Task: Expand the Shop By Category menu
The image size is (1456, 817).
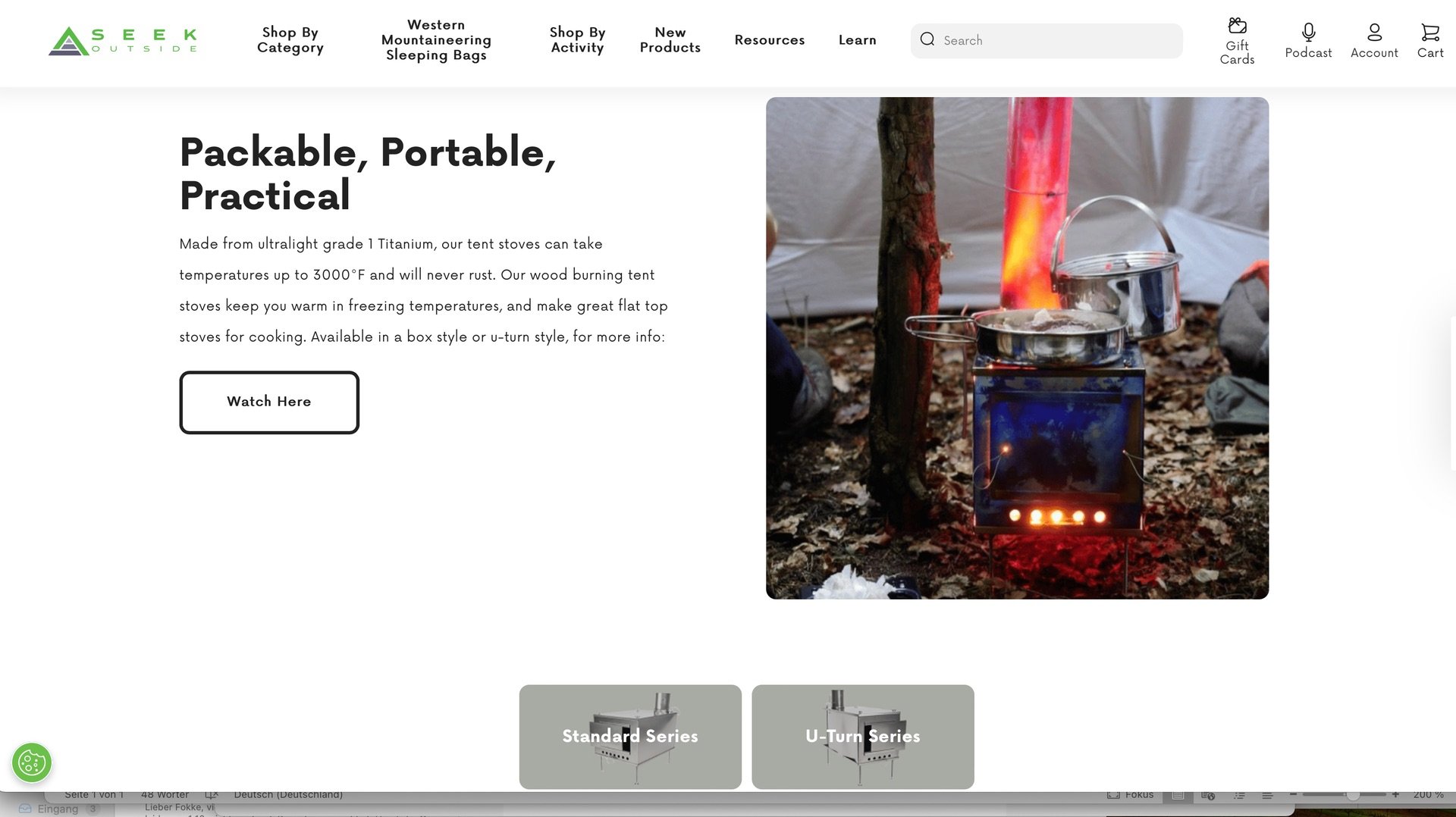Action: click(x=290, y=40)
